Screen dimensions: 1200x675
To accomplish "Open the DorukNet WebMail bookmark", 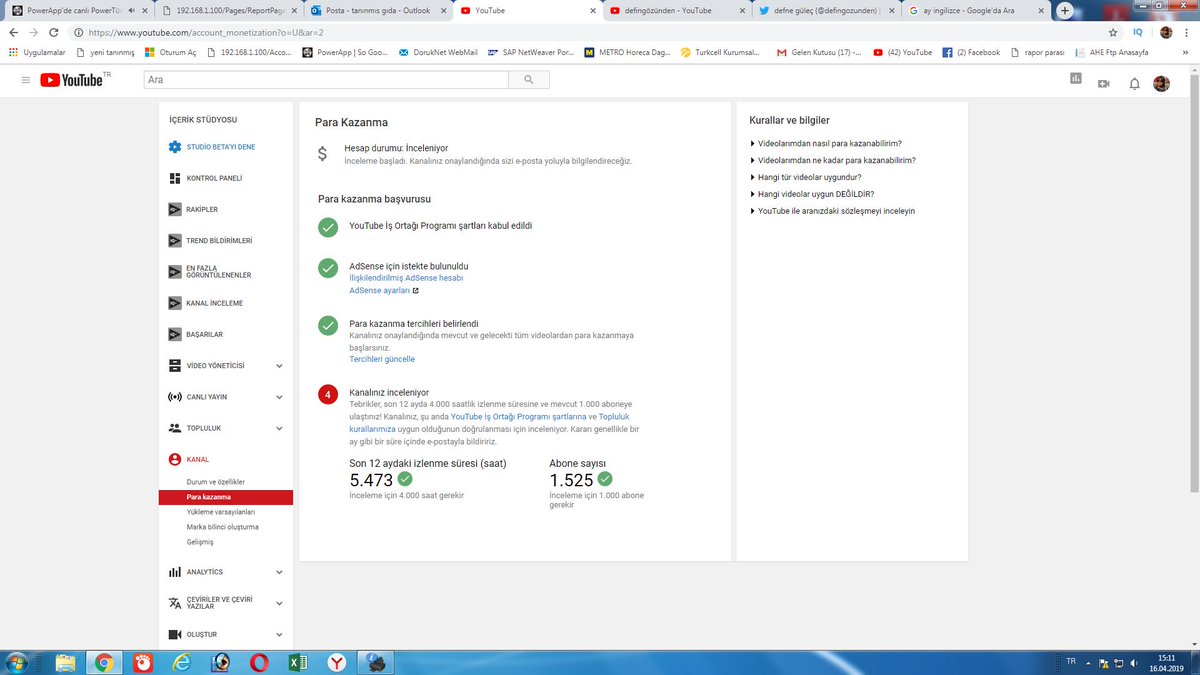I will (438, 52).
